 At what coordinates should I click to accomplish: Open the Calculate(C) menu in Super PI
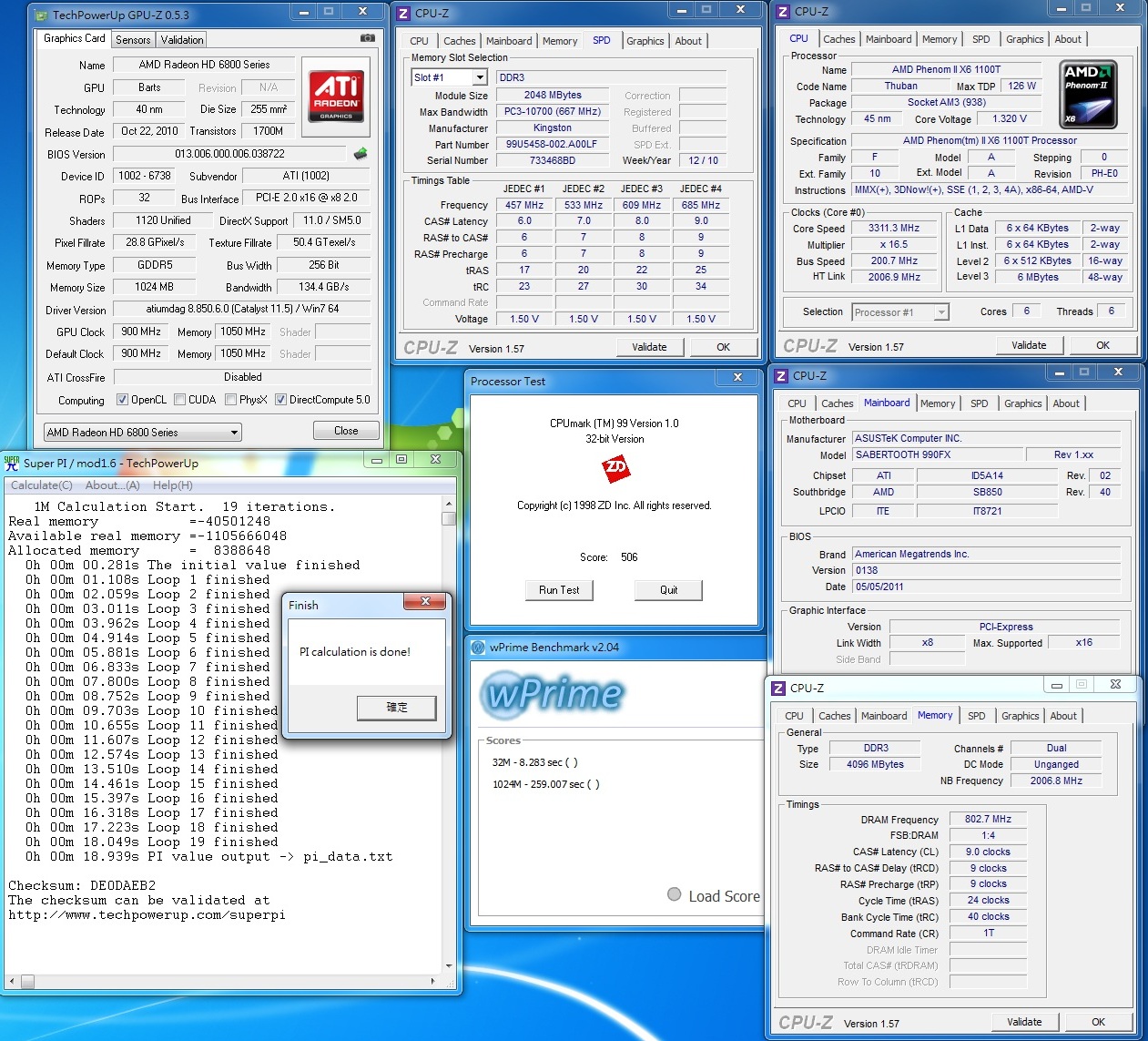tap(42, 485)
